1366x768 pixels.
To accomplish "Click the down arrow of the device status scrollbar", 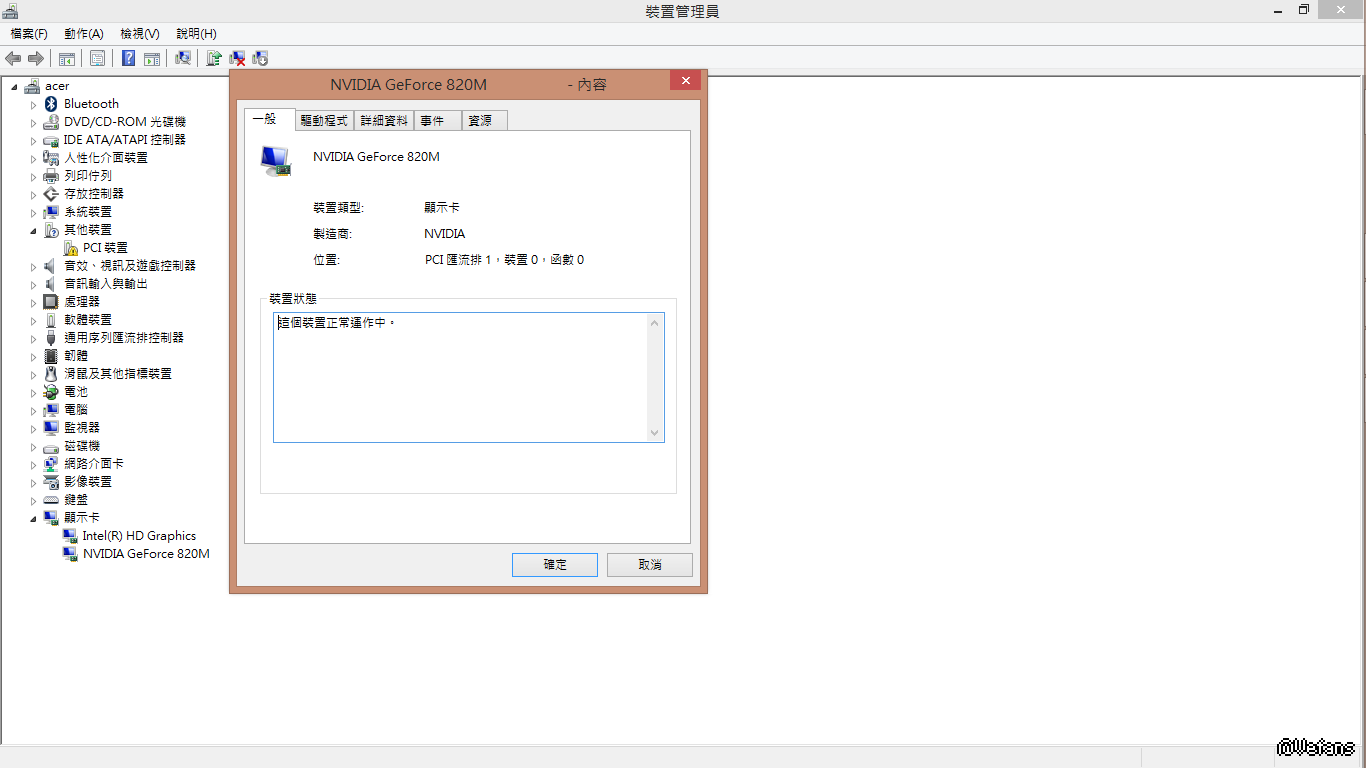I will (x=655, y=433).
